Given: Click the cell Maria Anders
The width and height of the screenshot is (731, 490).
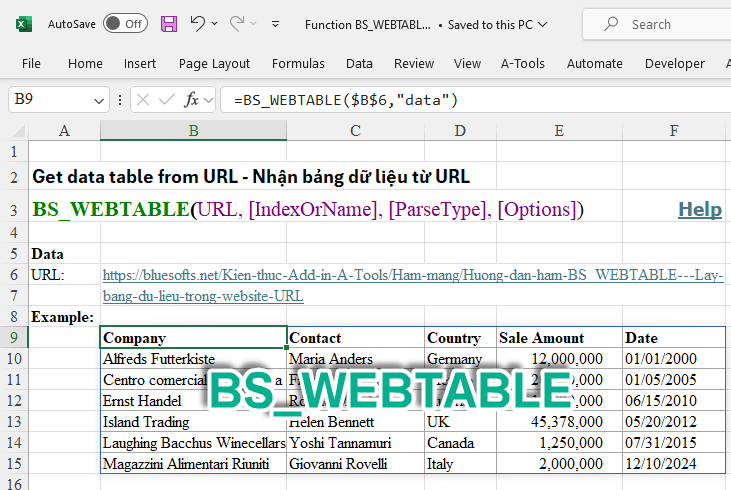Looking at the screenshot, I should [355, 359].
